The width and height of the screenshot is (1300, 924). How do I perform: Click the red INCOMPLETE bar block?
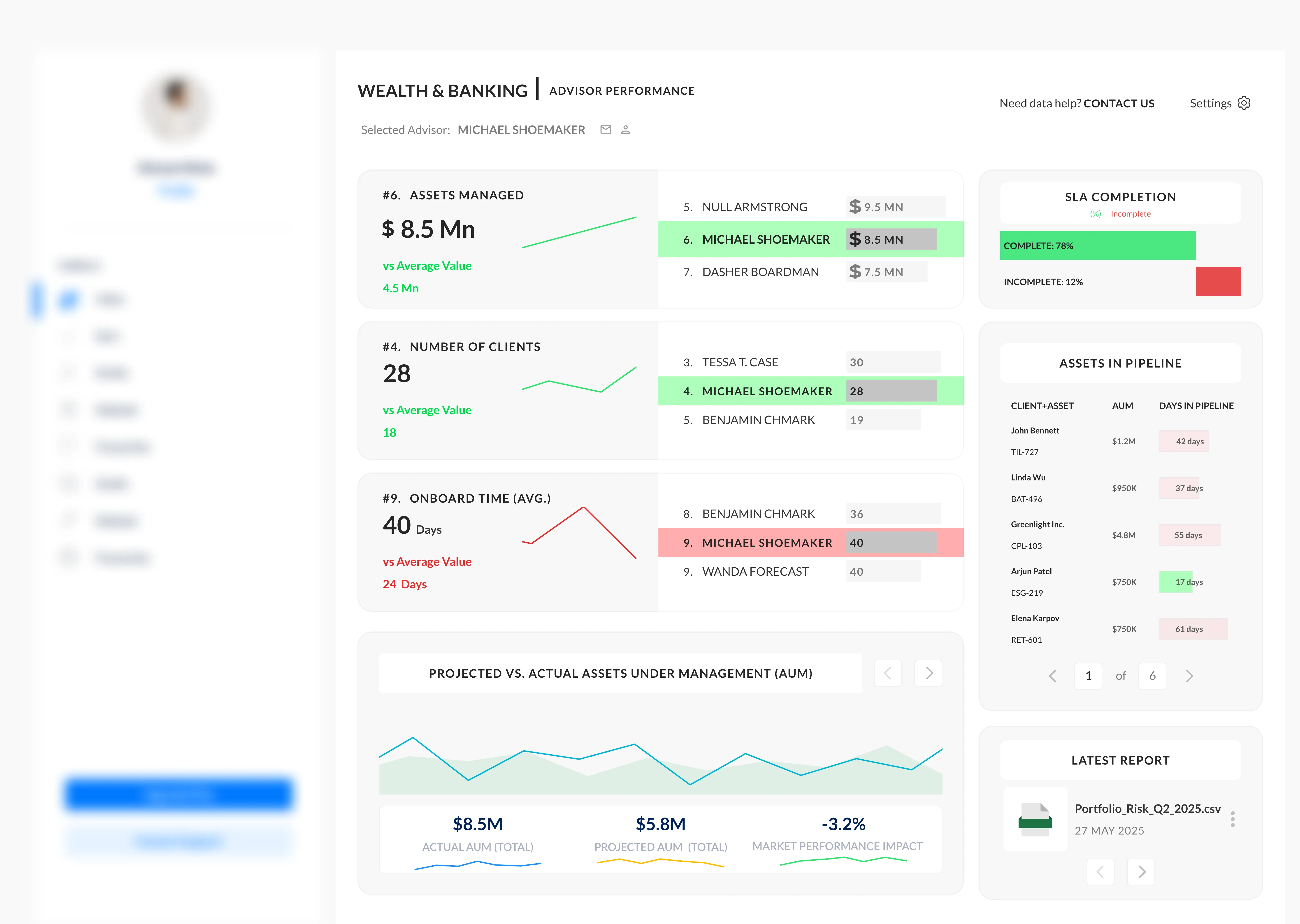point(1218,281)
